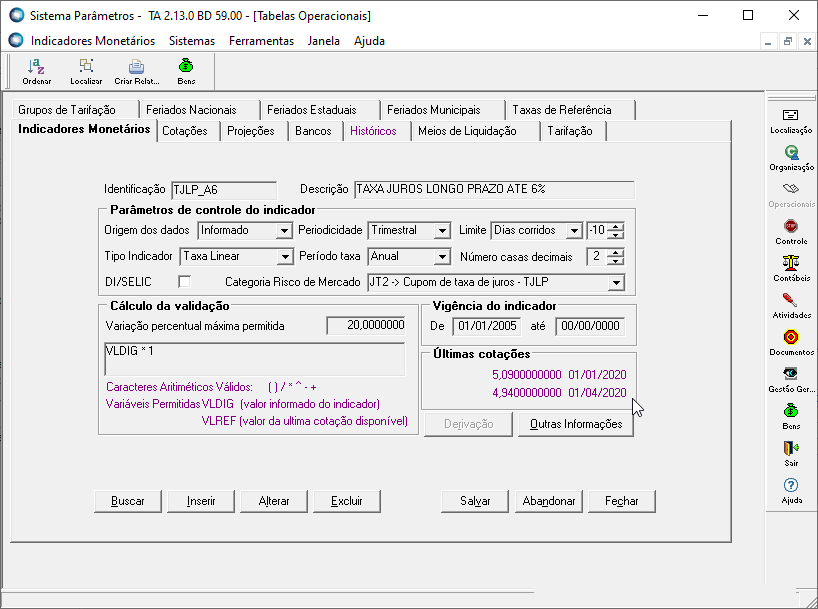Close the inner Tabelas Operacionais window
Image resolution: width=818 pixels, height=609 pixels.
[807, 41]
